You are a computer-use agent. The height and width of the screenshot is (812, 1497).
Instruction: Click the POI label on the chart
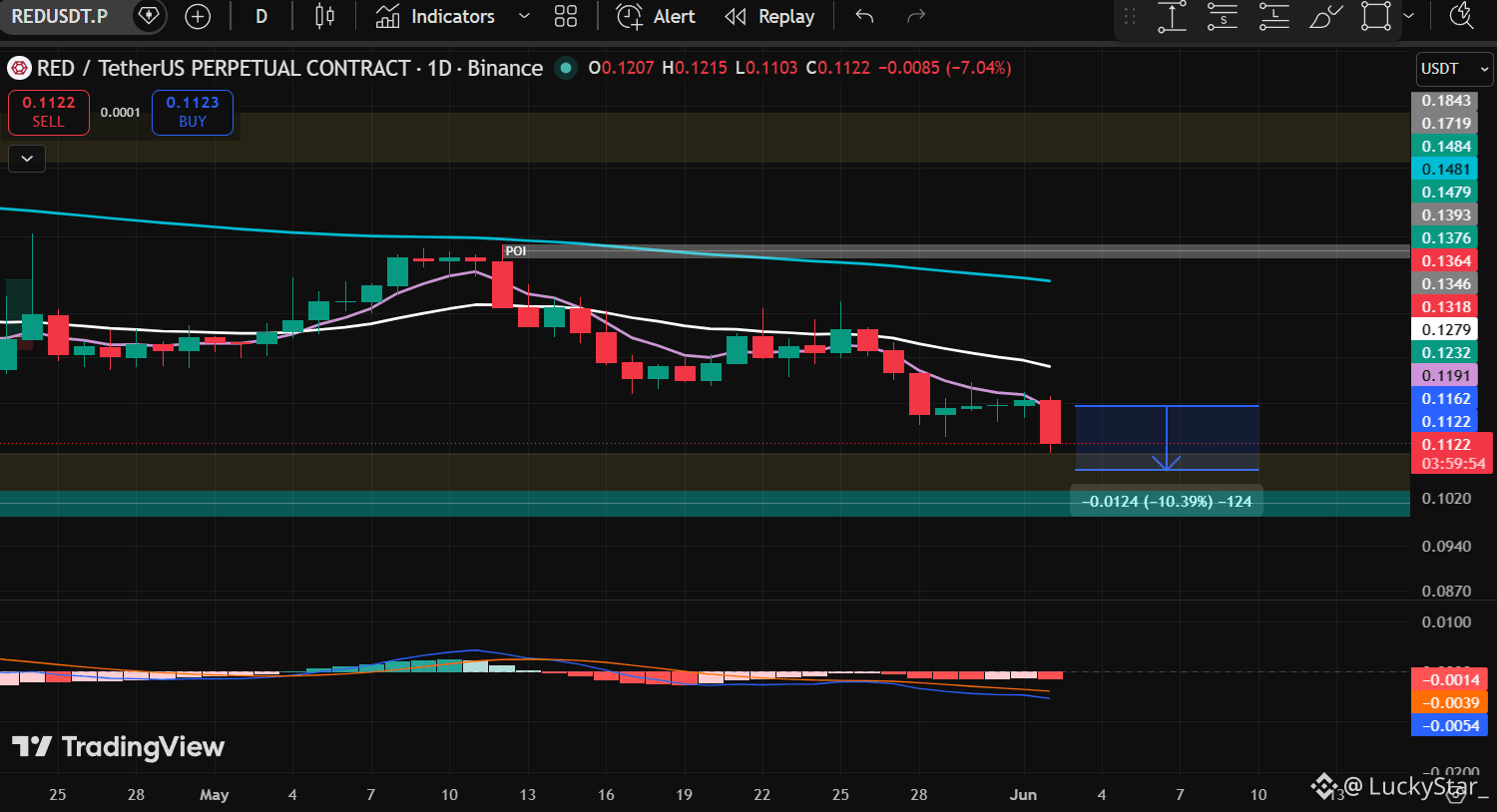[515, 251]
